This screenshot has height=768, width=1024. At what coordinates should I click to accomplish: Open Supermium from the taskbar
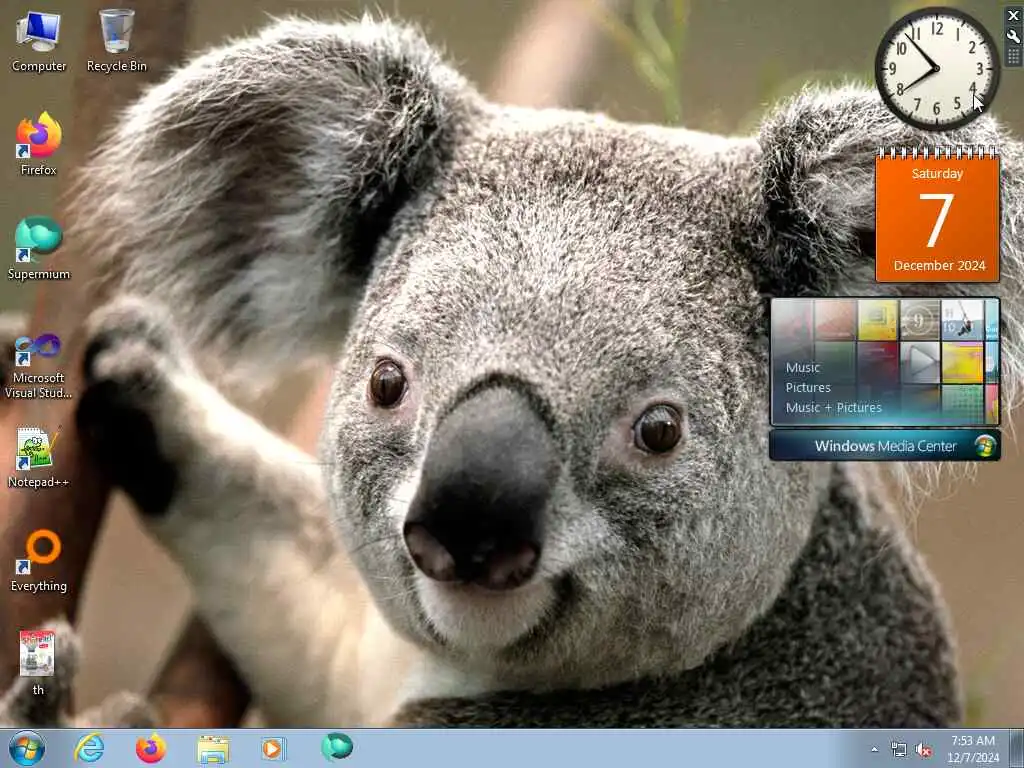[337, 747]
